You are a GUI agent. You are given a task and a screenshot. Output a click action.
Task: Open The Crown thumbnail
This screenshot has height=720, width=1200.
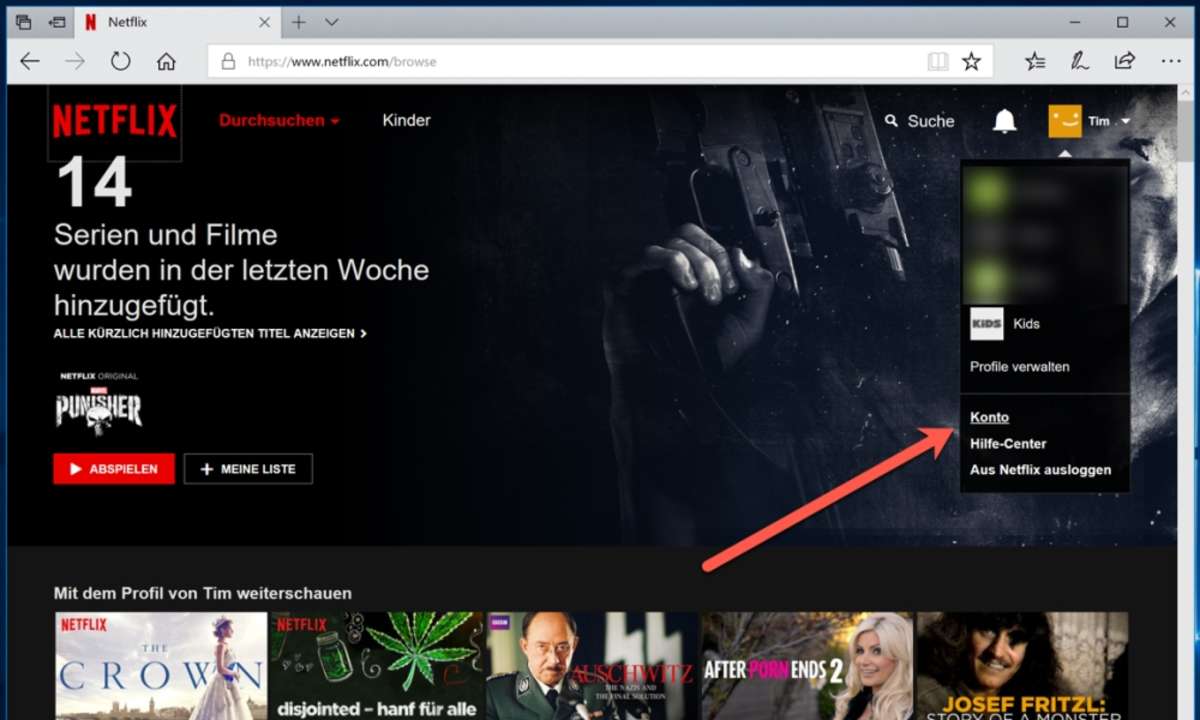click(160, 666)
